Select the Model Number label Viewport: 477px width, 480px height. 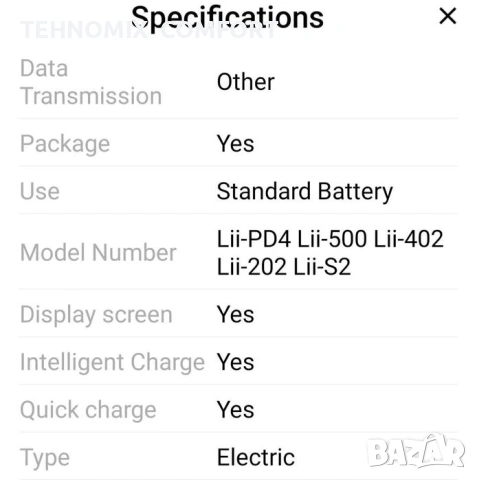pos(98,252)
